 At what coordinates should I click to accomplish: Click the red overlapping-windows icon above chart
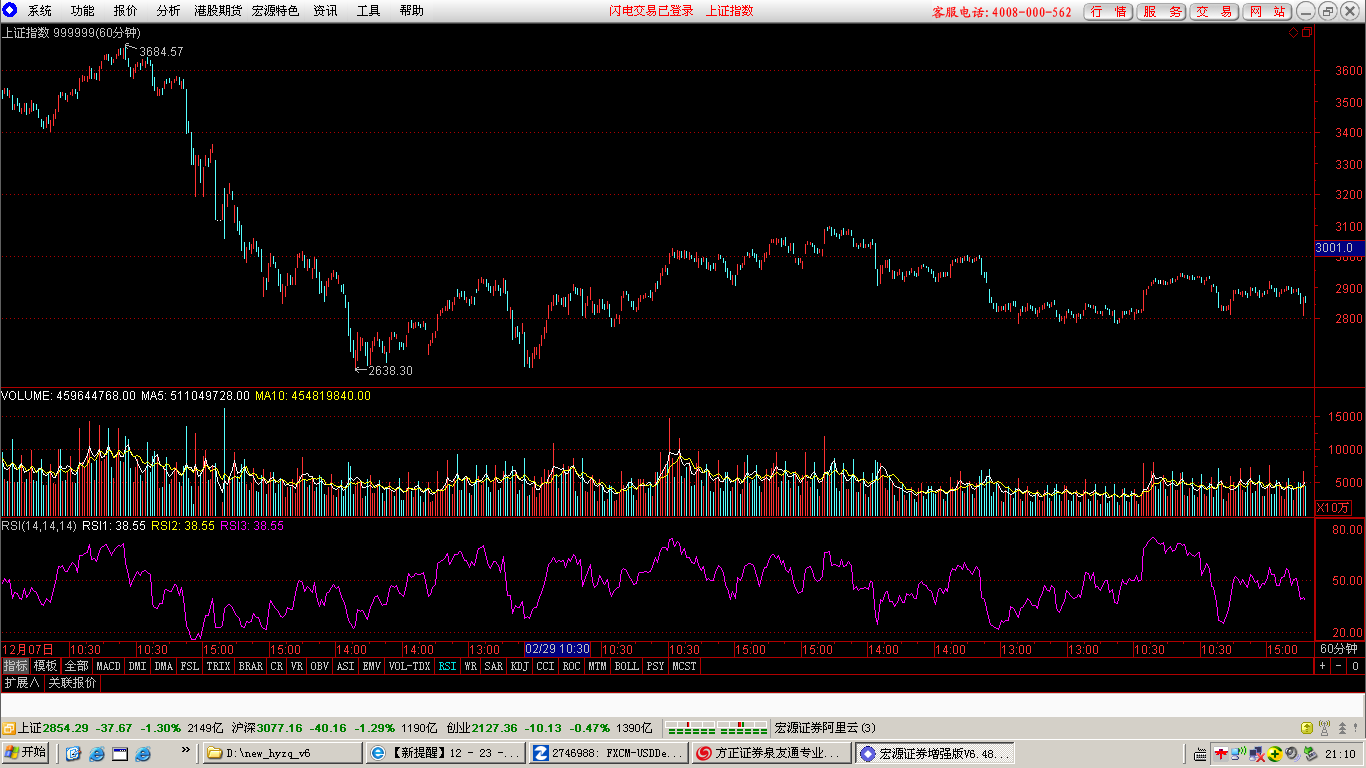(x=1306, y=32)
